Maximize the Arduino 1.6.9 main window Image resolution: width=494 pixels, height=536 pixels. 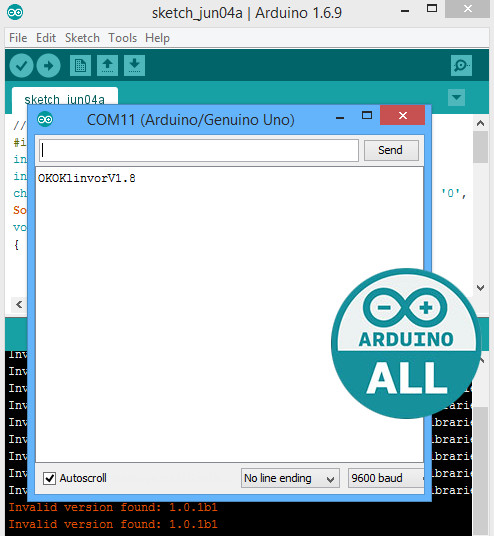pyautogui.click(x=432, y=9)
